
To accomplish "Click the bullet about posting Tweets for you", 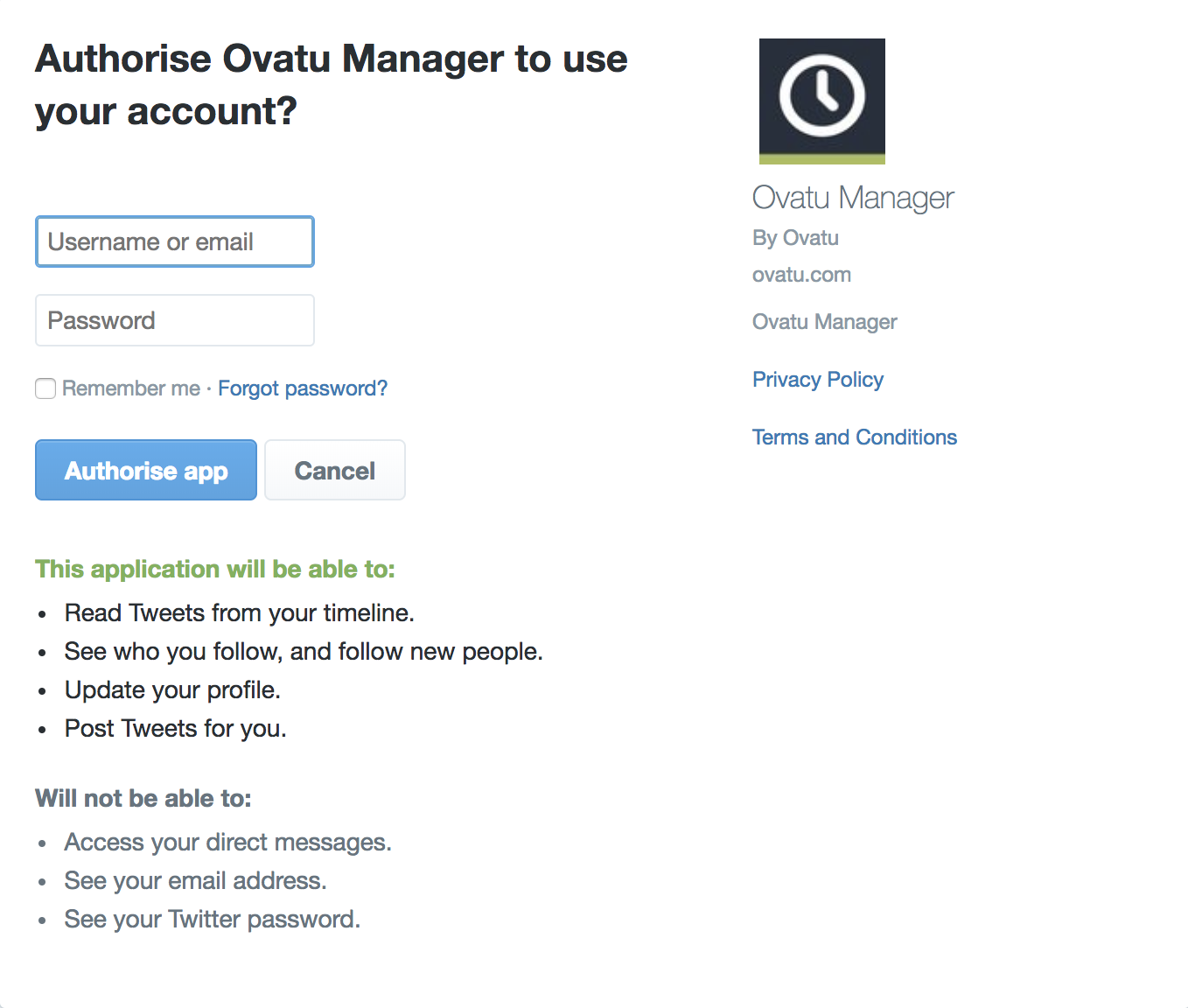I will (x=174, y=727).
